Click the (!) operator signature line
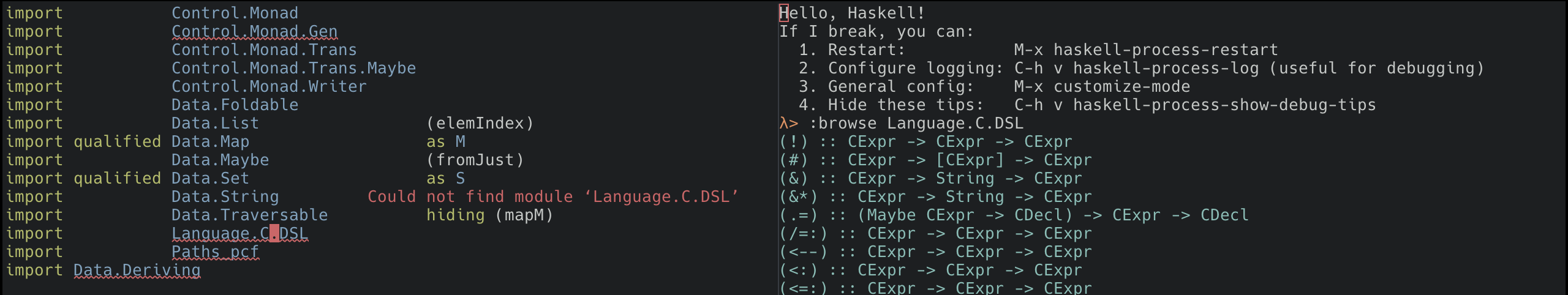 tap(925, 141)
